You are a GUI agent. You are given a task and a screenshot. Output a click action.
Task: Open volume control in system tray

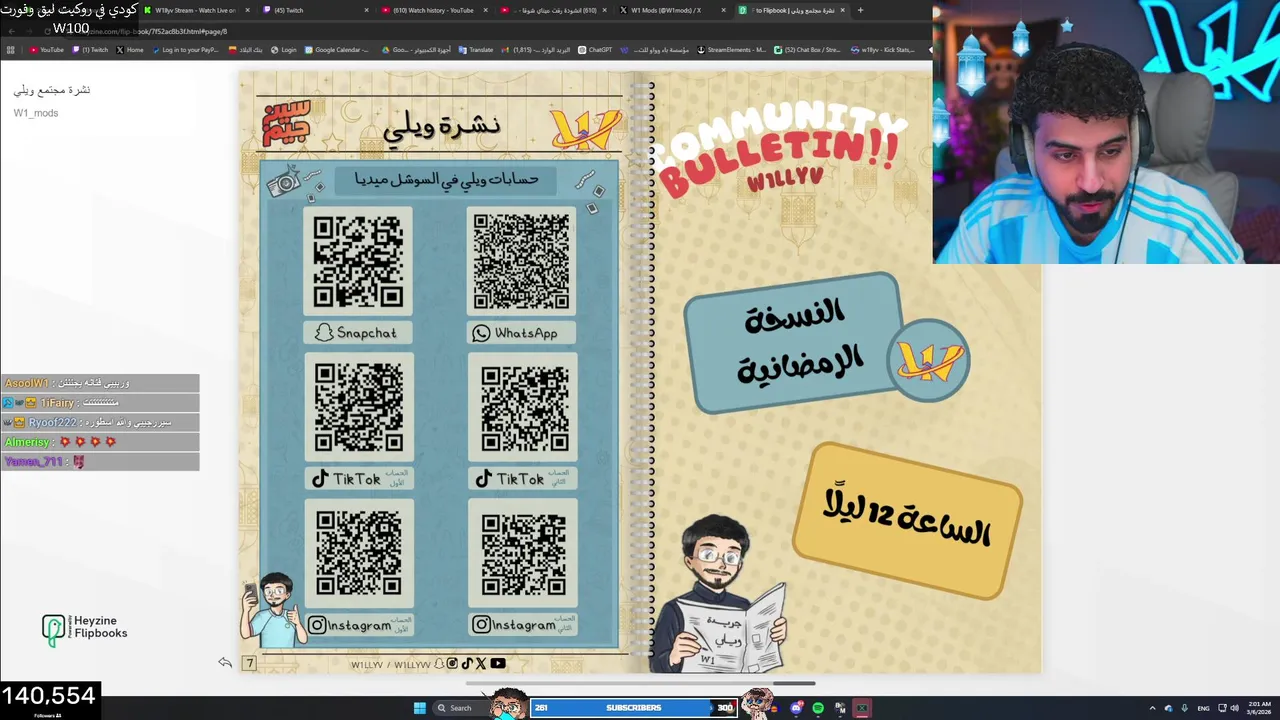point(1234,708)
